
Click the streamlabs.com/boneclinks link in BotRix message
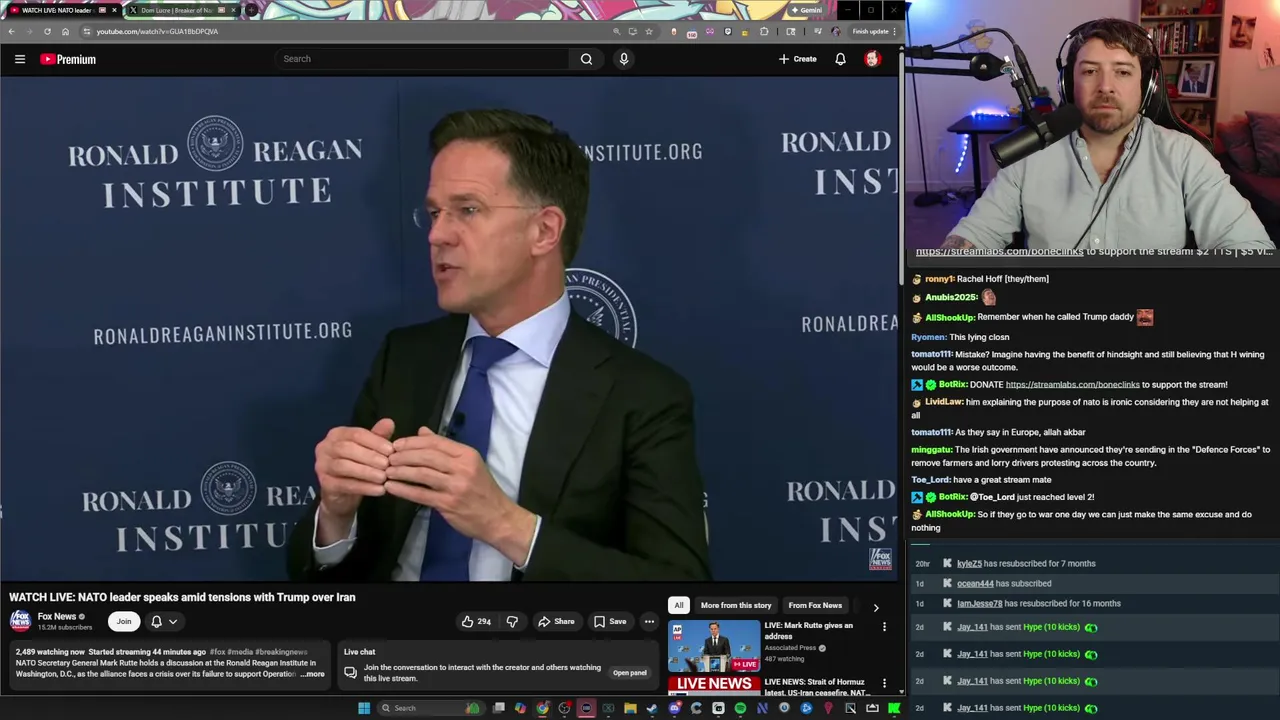[1072, 384]
